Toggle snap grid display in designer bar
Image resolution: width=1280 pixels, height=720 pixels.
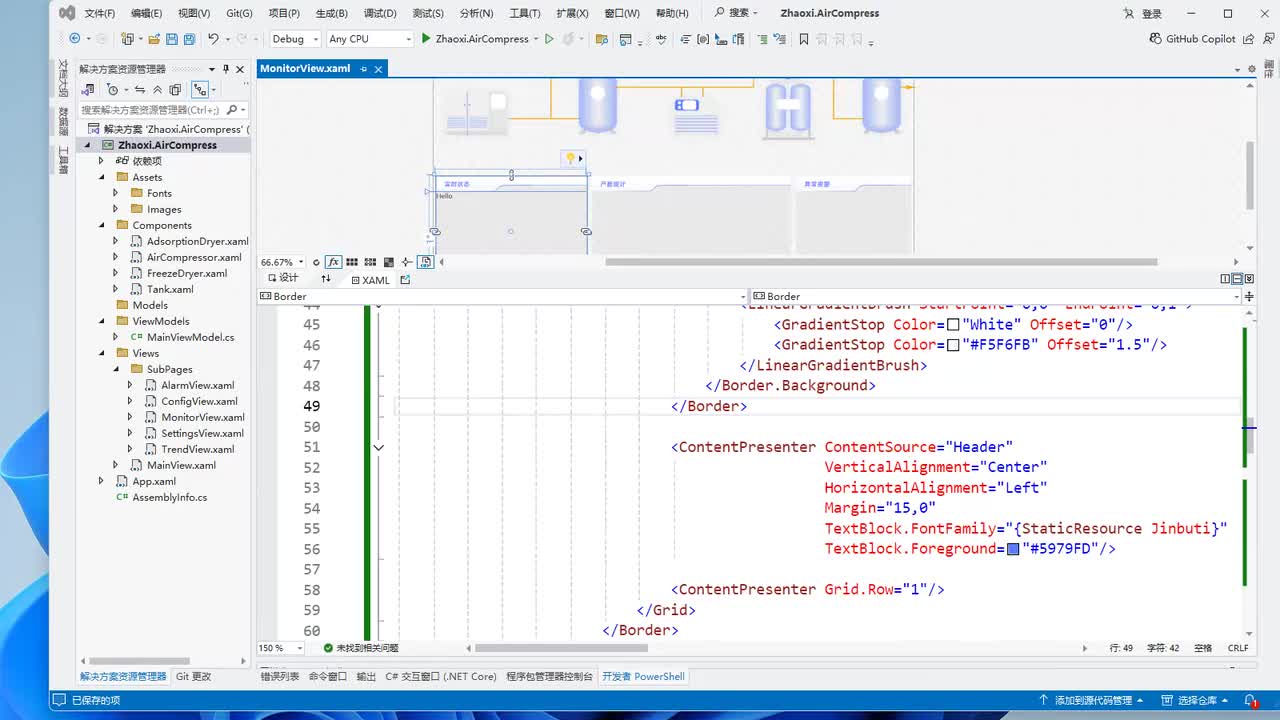tap(352, 262)
